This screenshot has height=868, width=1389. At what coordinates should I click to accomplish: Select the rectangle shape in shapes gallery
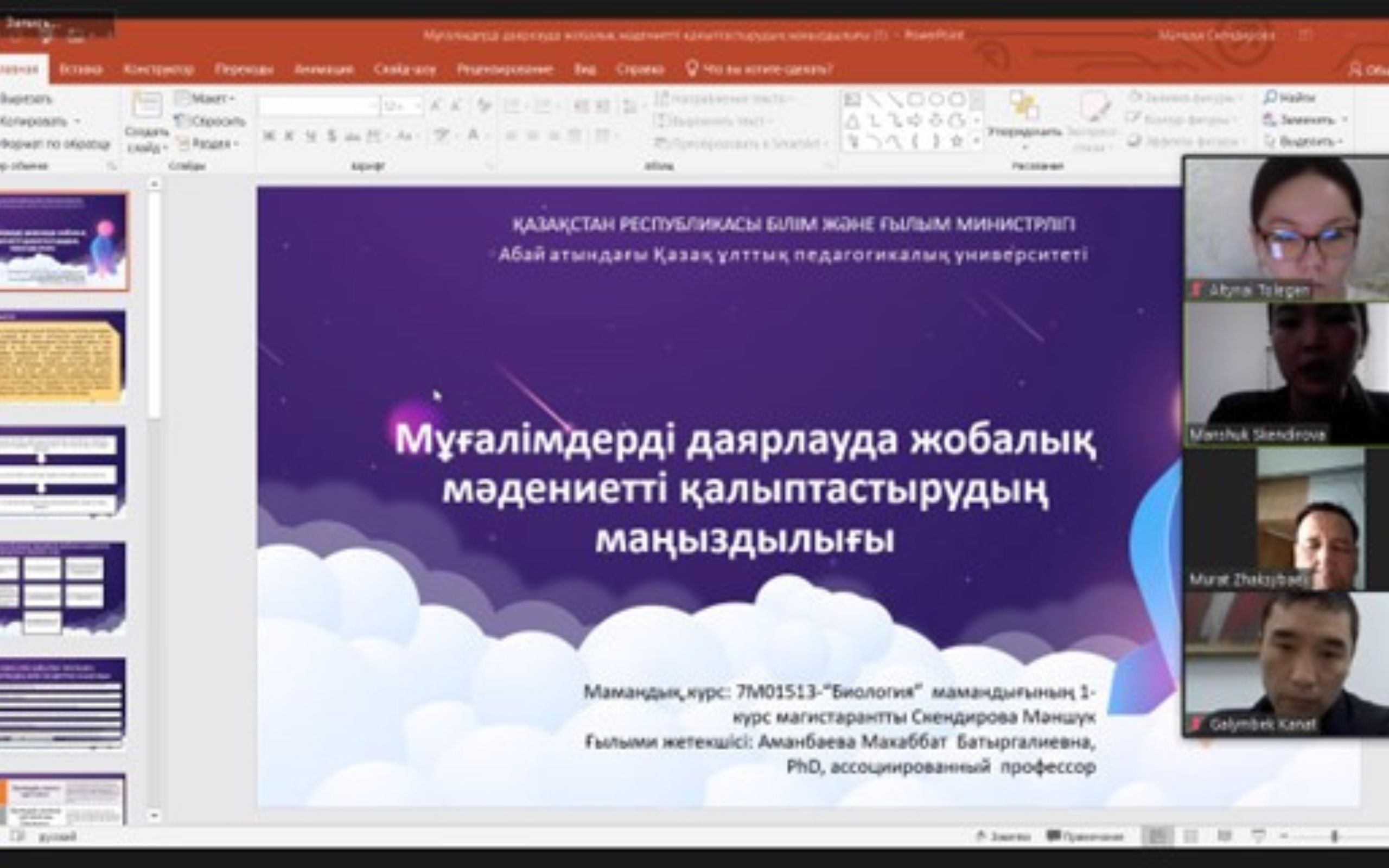(915, 99)
